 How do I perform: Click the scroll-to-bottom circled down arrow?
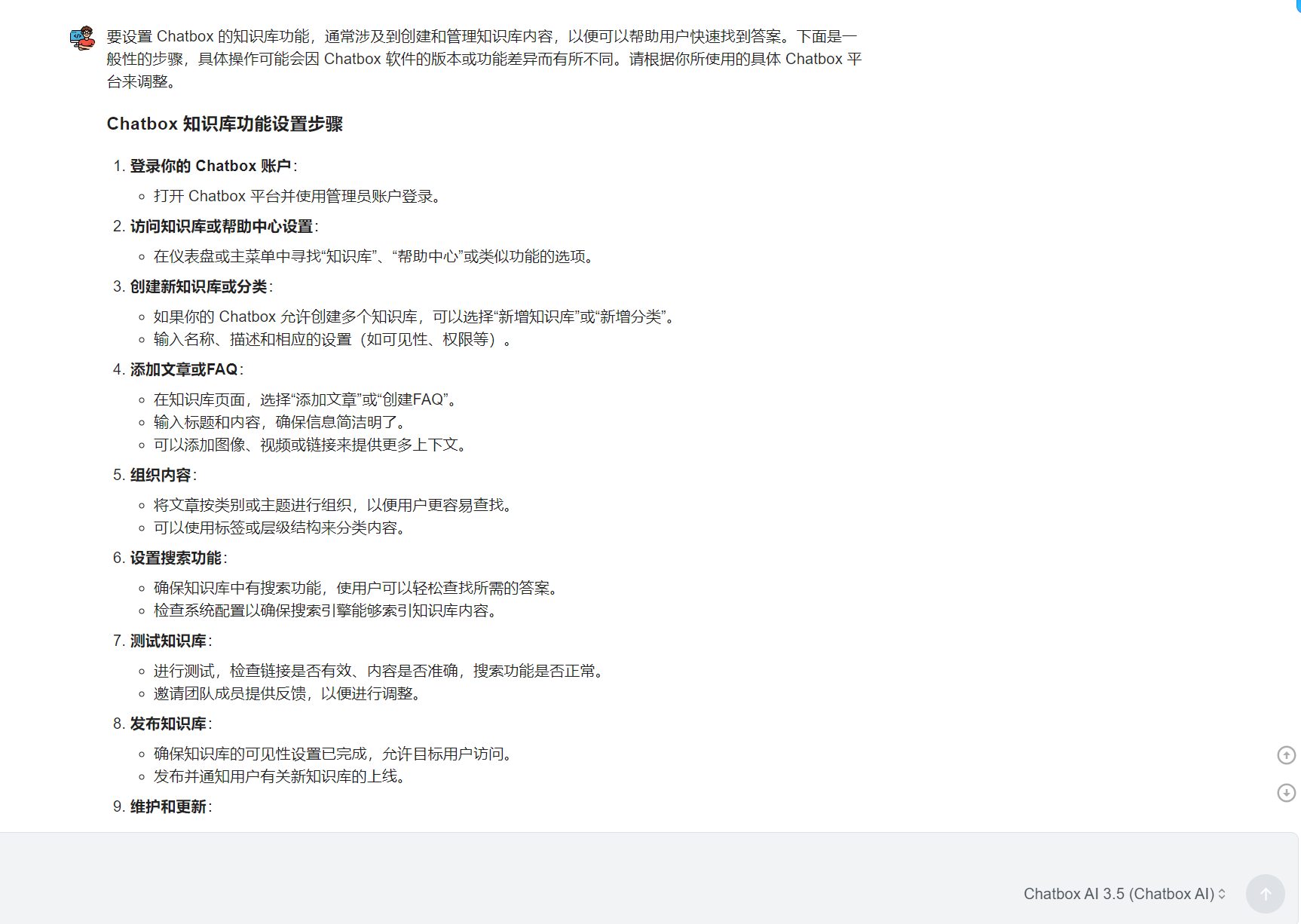tap(1286, 793)
